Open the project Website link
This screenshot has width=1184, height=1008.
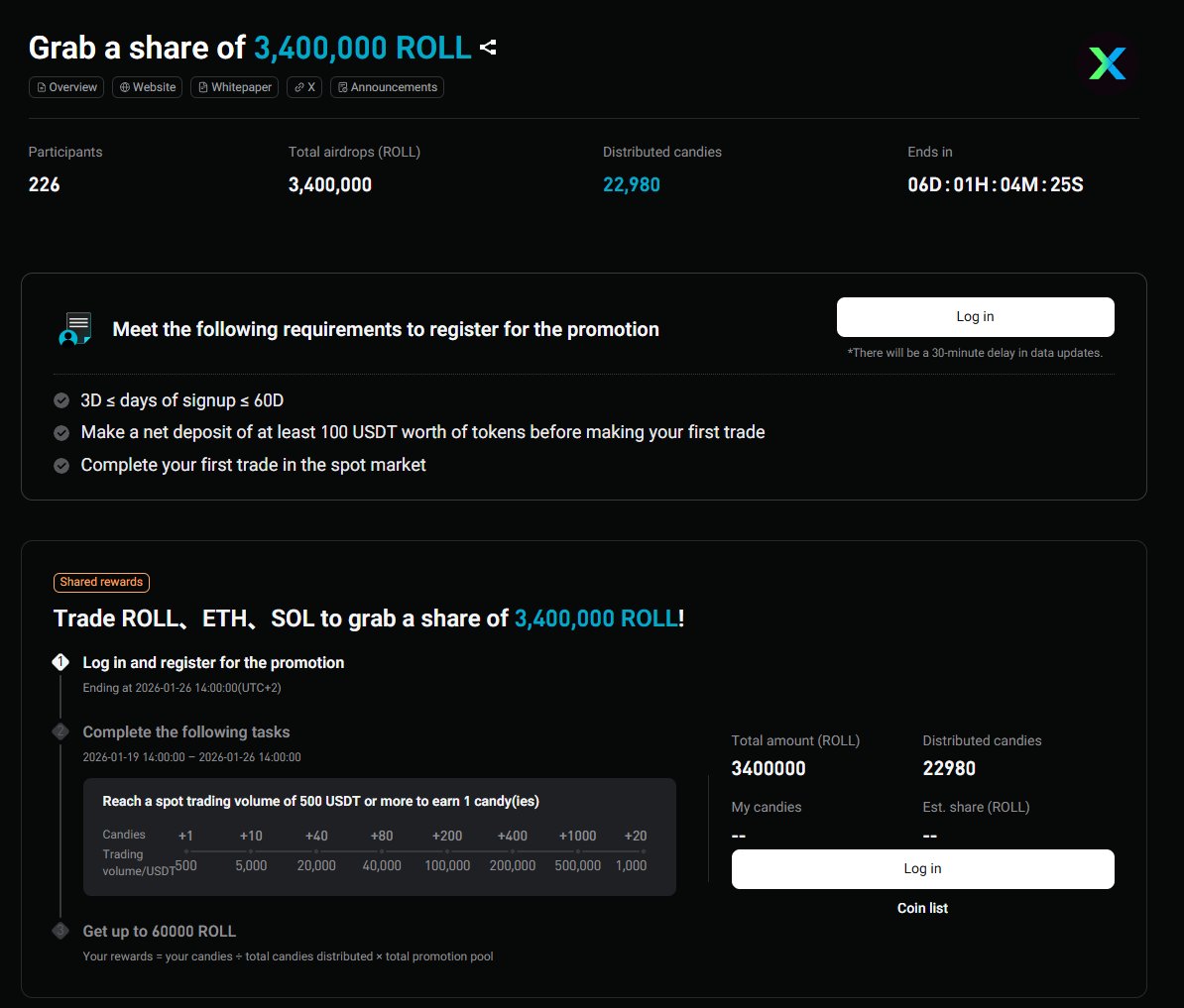point(147,87)
